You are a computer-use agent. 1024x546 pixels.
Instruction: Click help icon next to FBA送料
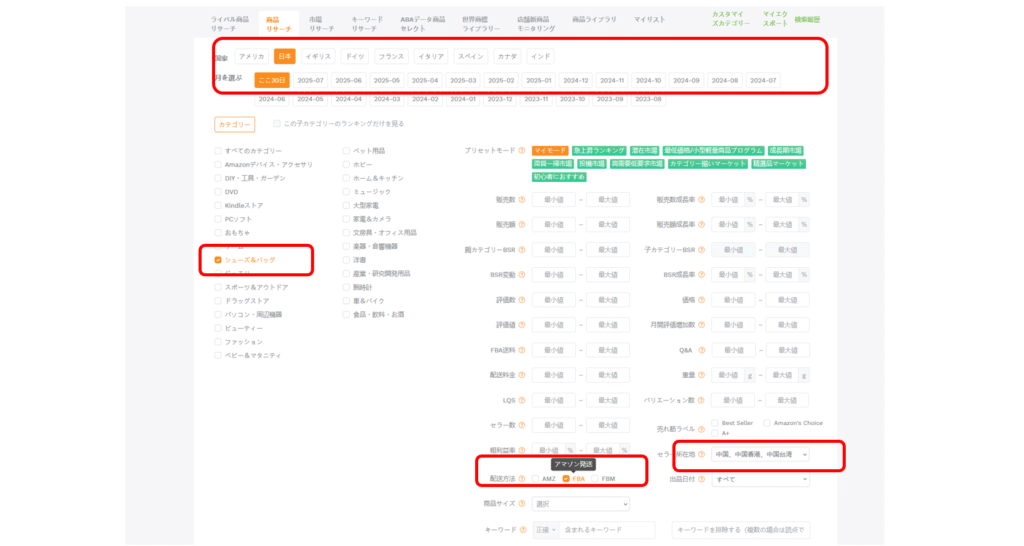tap(522, 350)
